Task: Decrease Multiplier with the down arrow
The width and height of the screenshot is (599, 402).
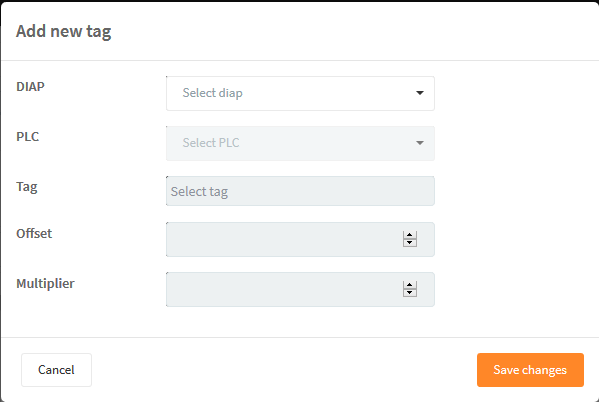Action: pos(410,293)
